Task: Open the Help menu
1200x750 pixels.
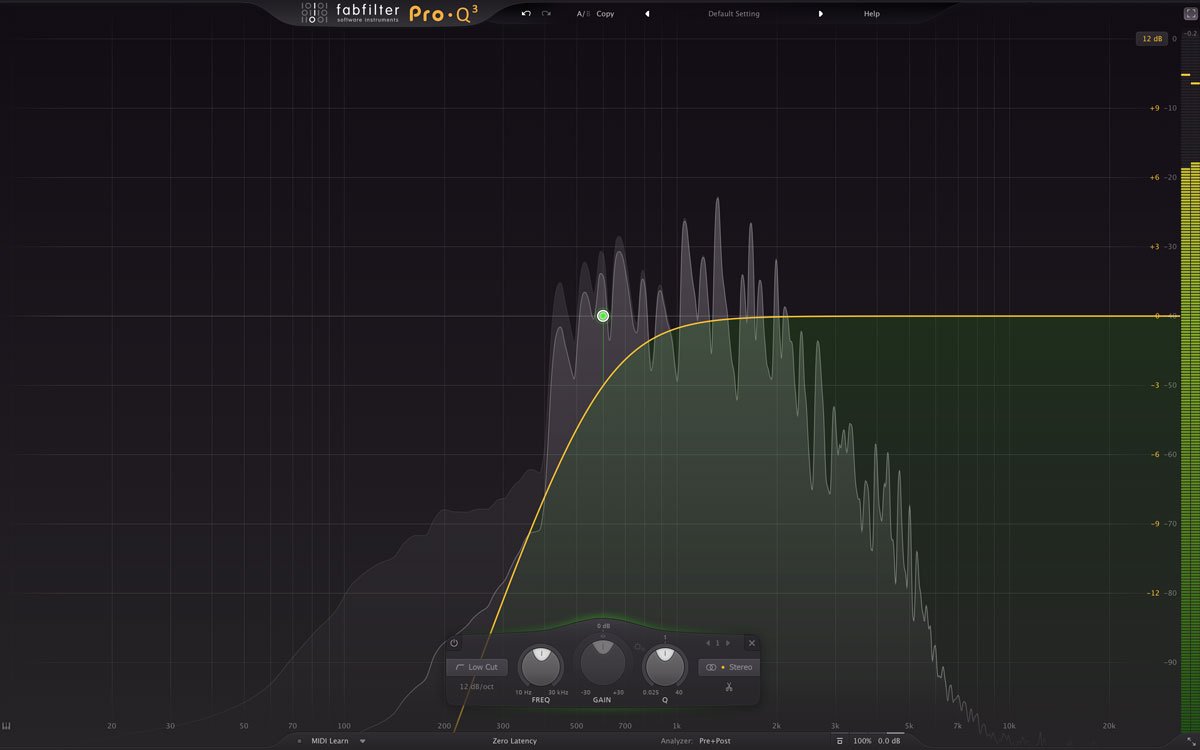Action: 871,13
